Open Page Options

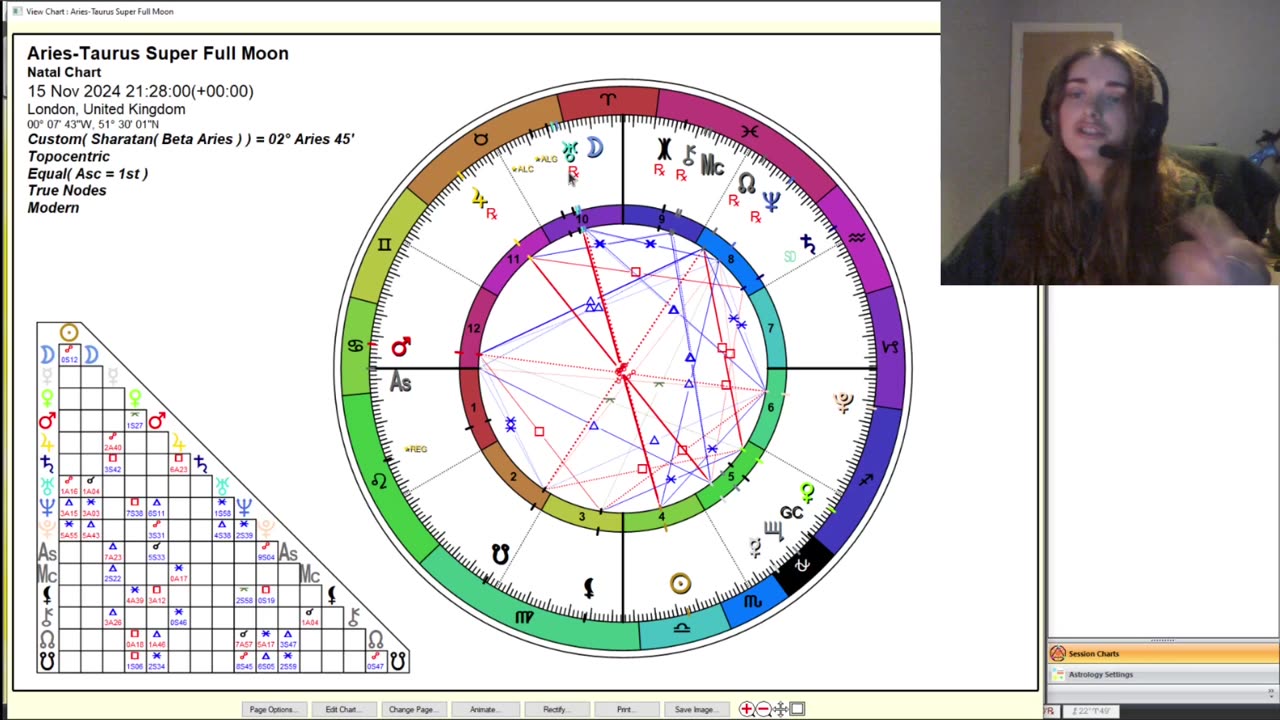point(272,709)
